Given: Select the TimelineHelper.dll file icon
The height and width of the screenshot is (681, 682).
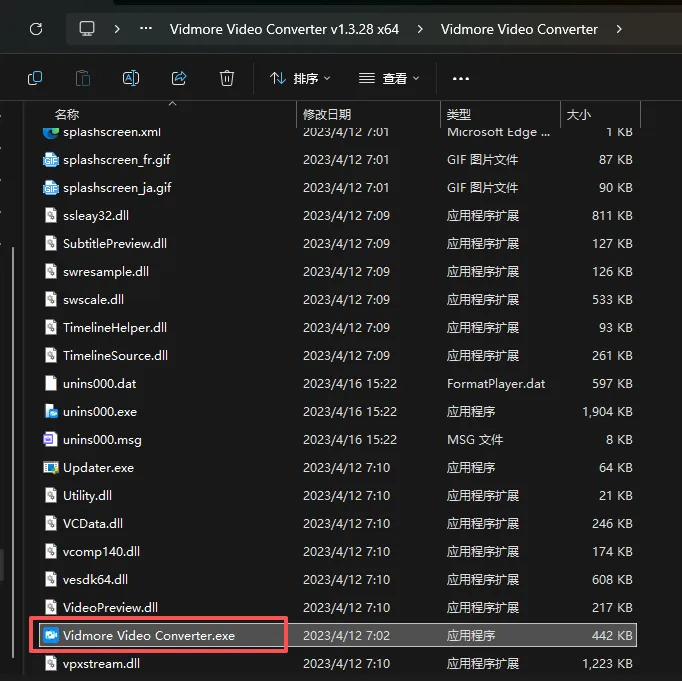Looking at the screenshot, I should coord(51,327).
